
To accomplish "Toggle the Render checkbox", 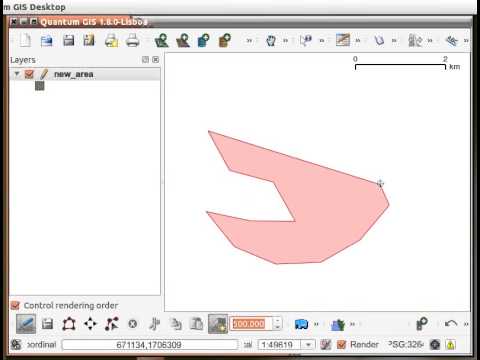I will [341, 344].
